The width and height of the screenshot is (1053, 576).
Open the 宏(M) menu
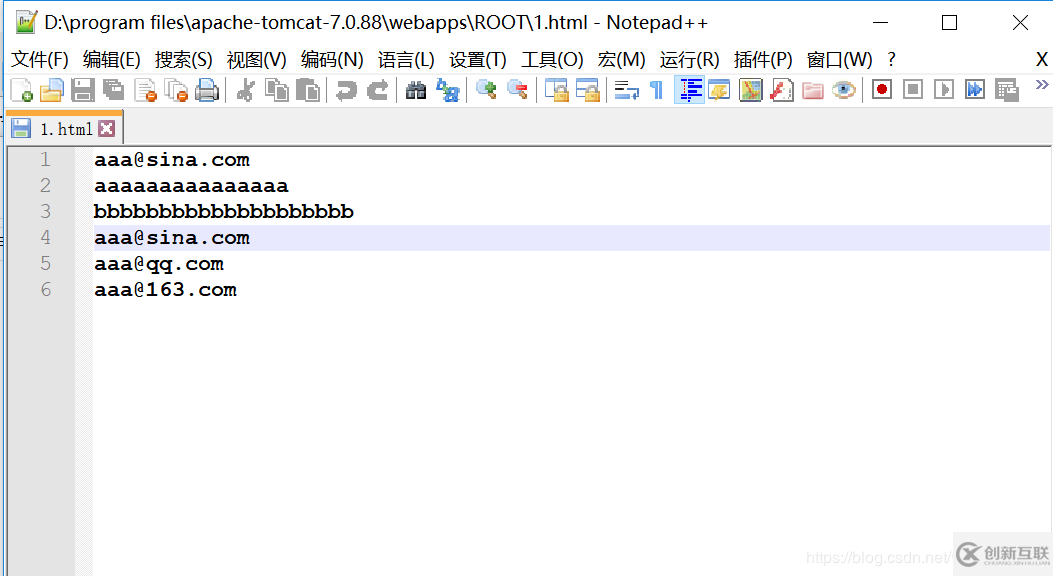pos(621,60)
